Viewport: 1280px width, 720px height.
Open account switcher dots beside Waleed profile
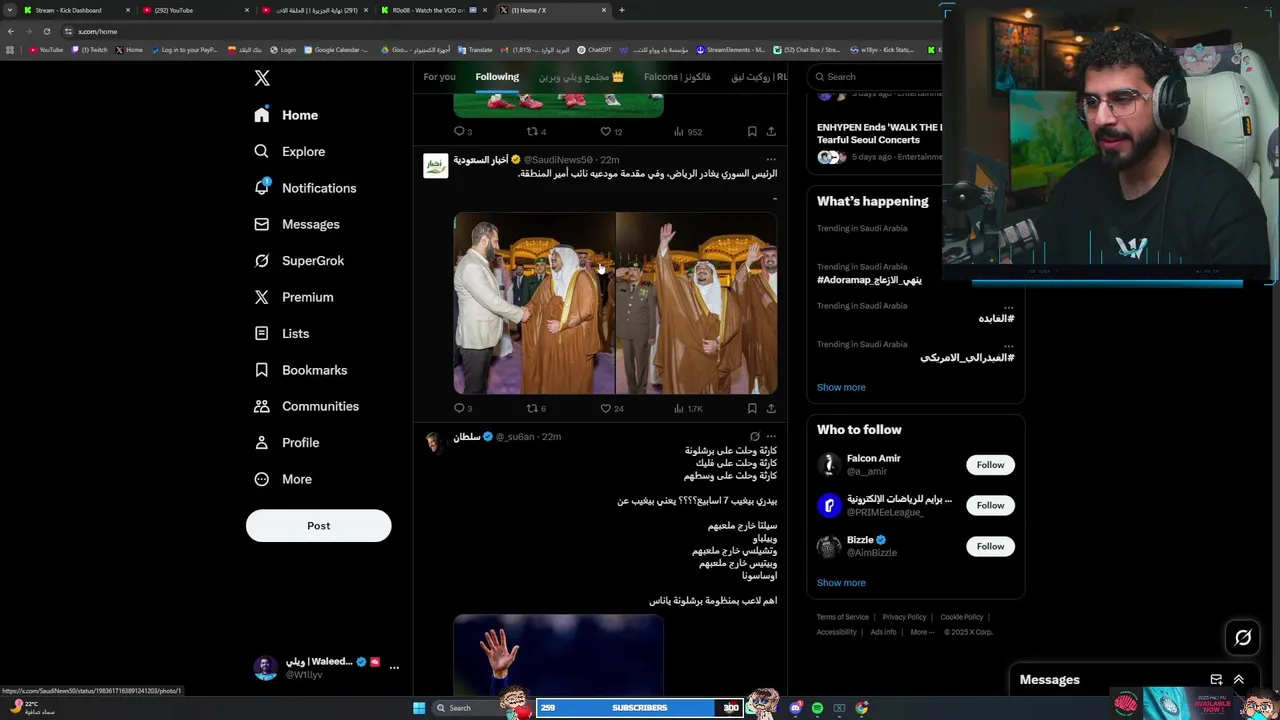point(394,667)
